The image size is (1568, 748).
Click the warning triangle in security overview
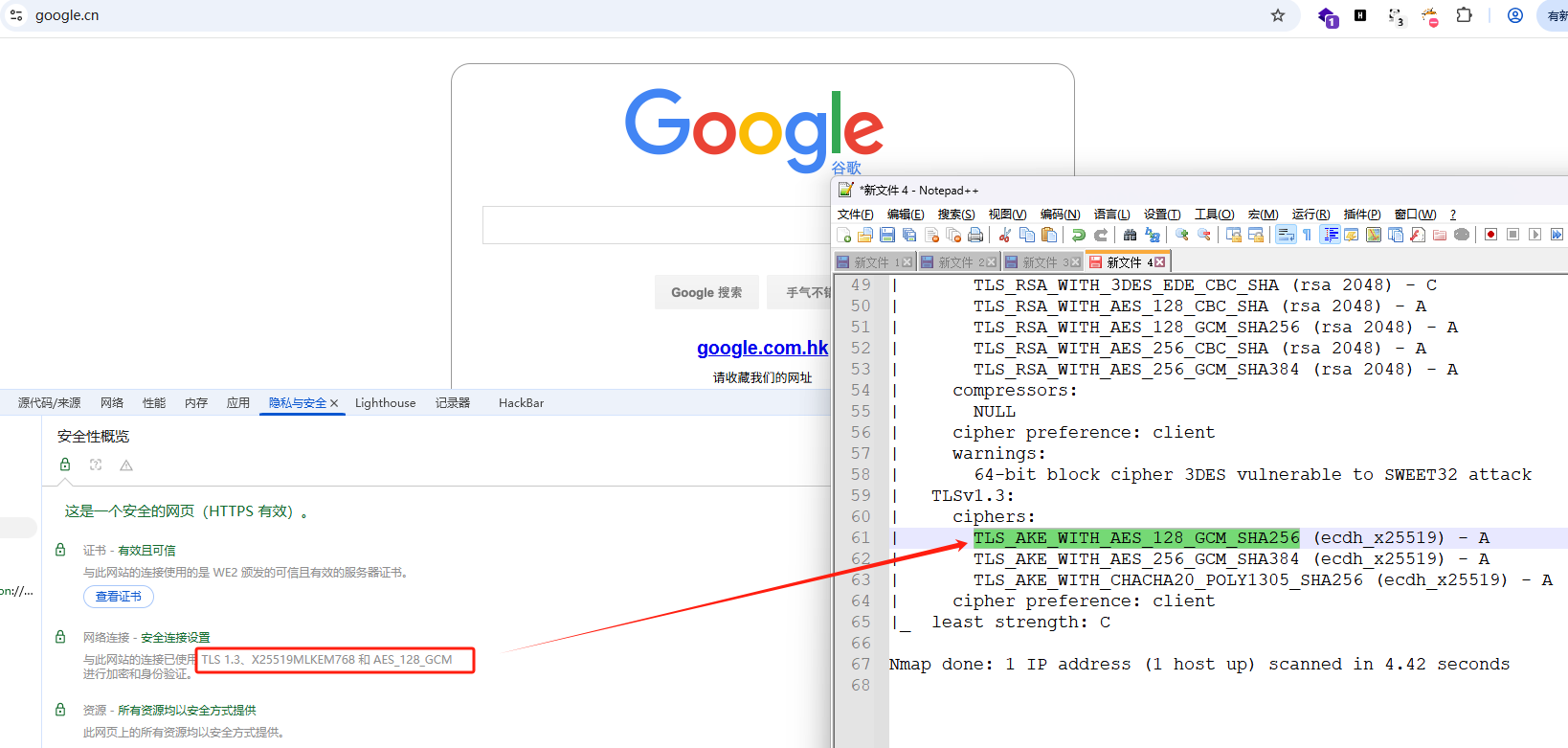click(126, 465)
